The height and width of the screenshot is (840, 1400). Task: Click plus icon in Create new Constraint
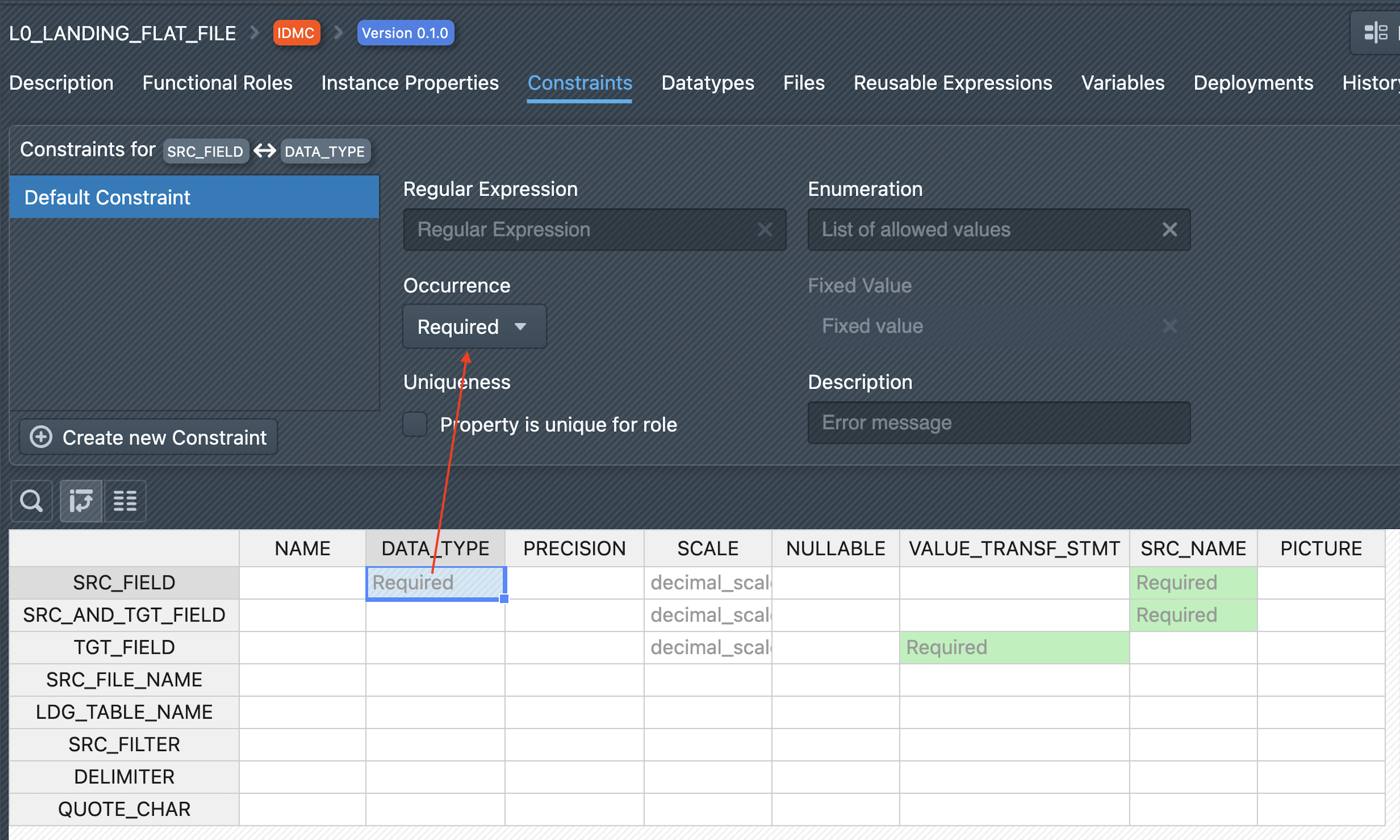41,437
